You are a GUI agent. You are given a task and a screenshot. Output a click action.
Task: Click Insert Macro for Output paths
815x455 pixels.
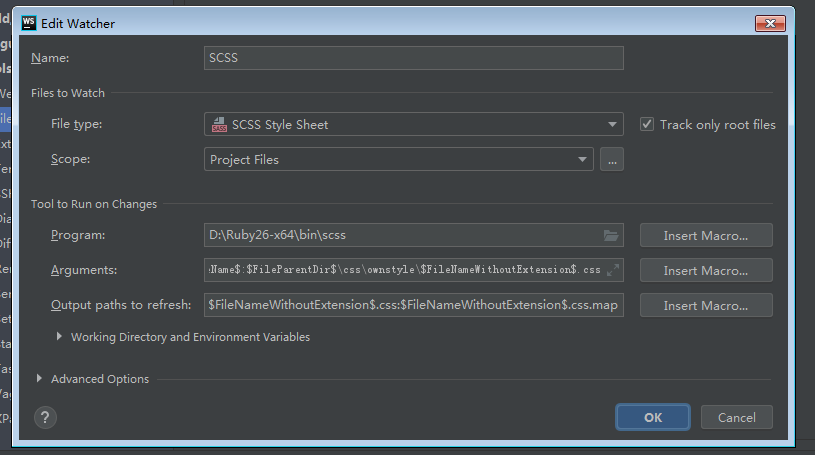point(706,305)
